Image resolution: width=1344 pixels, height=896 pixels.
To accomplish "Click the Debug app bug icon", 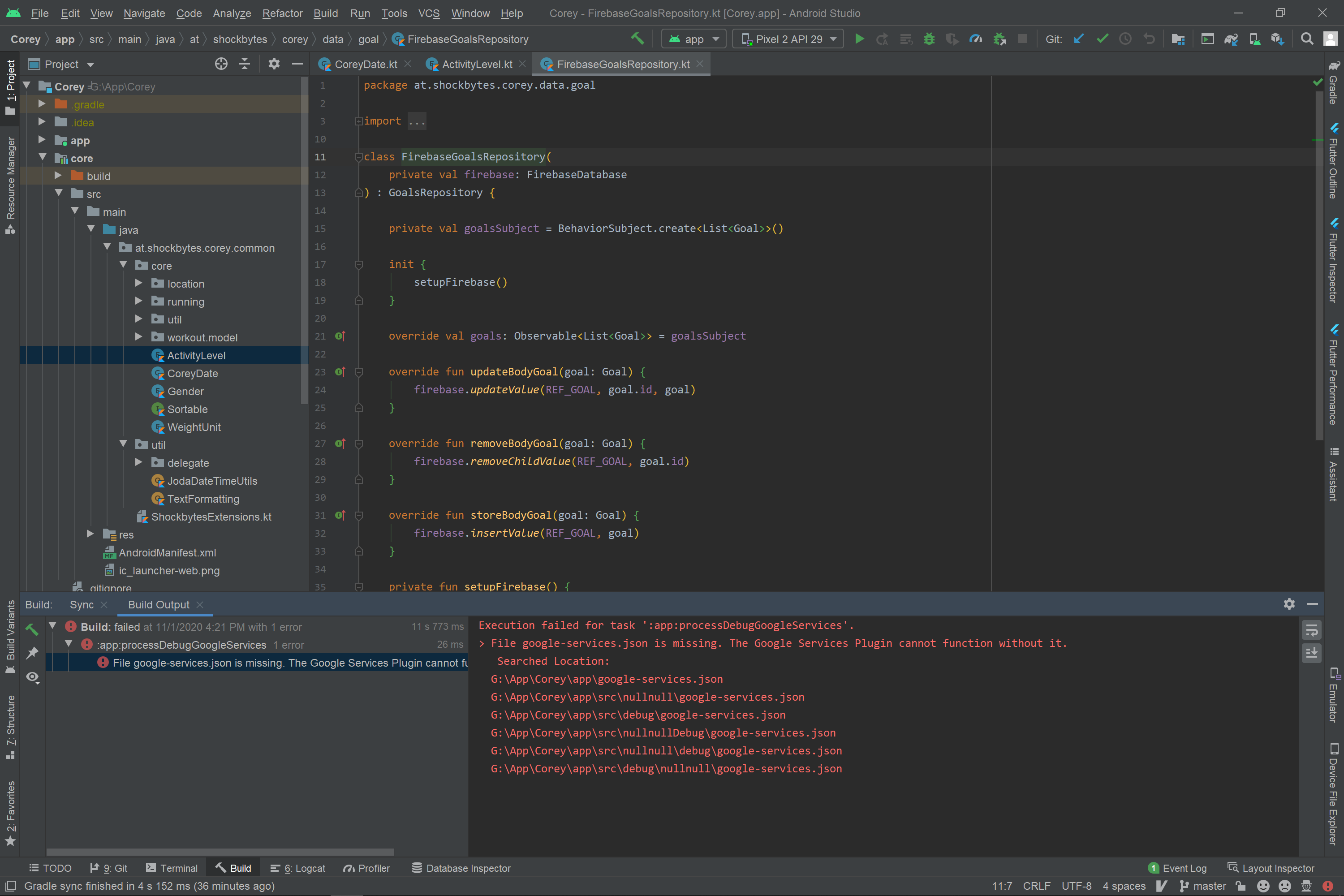I will point(929,39).
